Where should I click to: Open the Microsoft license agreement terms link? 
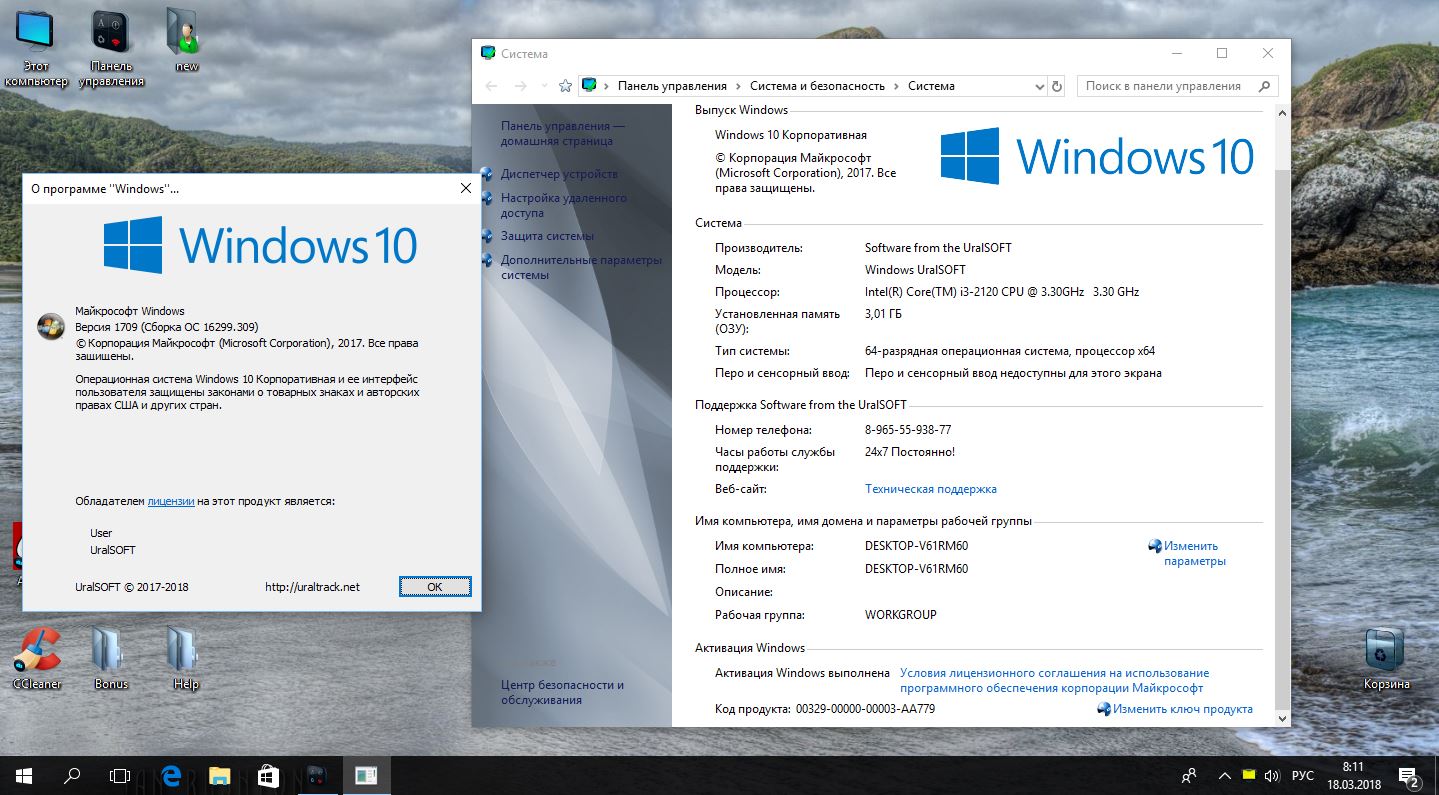click(1054, 681)
